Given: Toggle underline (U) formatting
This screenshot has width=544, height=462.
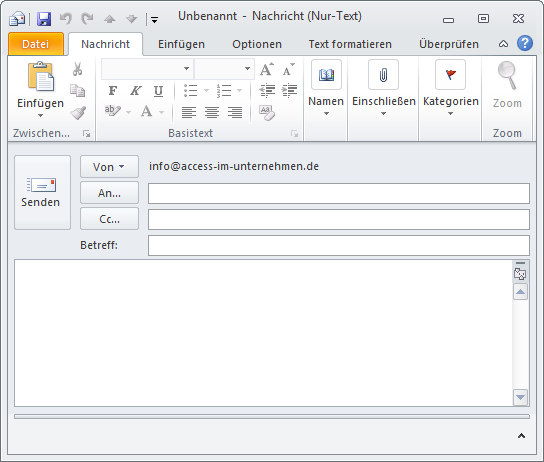Looking at the screenshot, I should 158,91.
